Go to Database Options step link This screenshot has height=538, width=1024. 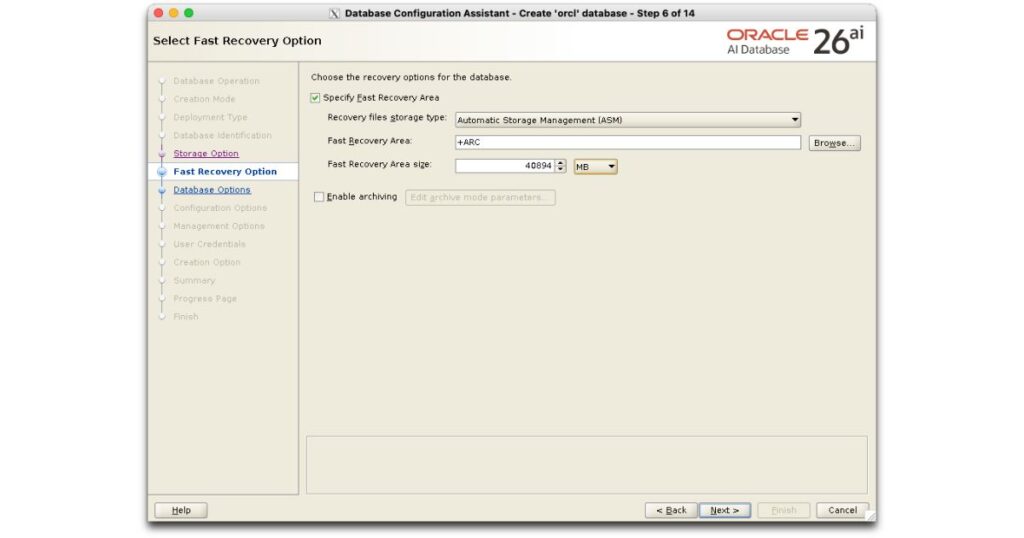click(212, 190)
